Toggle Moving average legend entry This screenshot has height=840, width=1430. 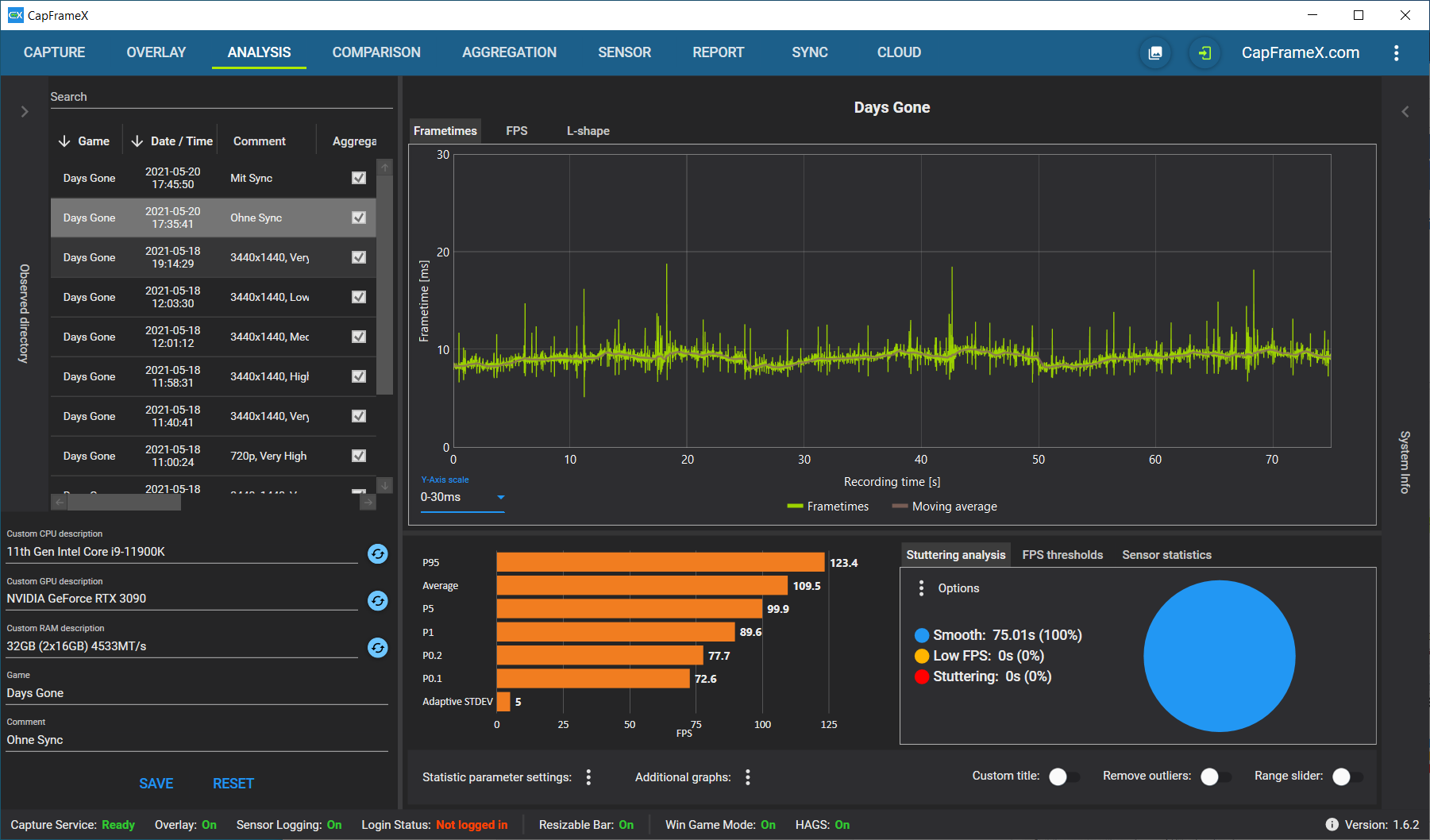945,507
